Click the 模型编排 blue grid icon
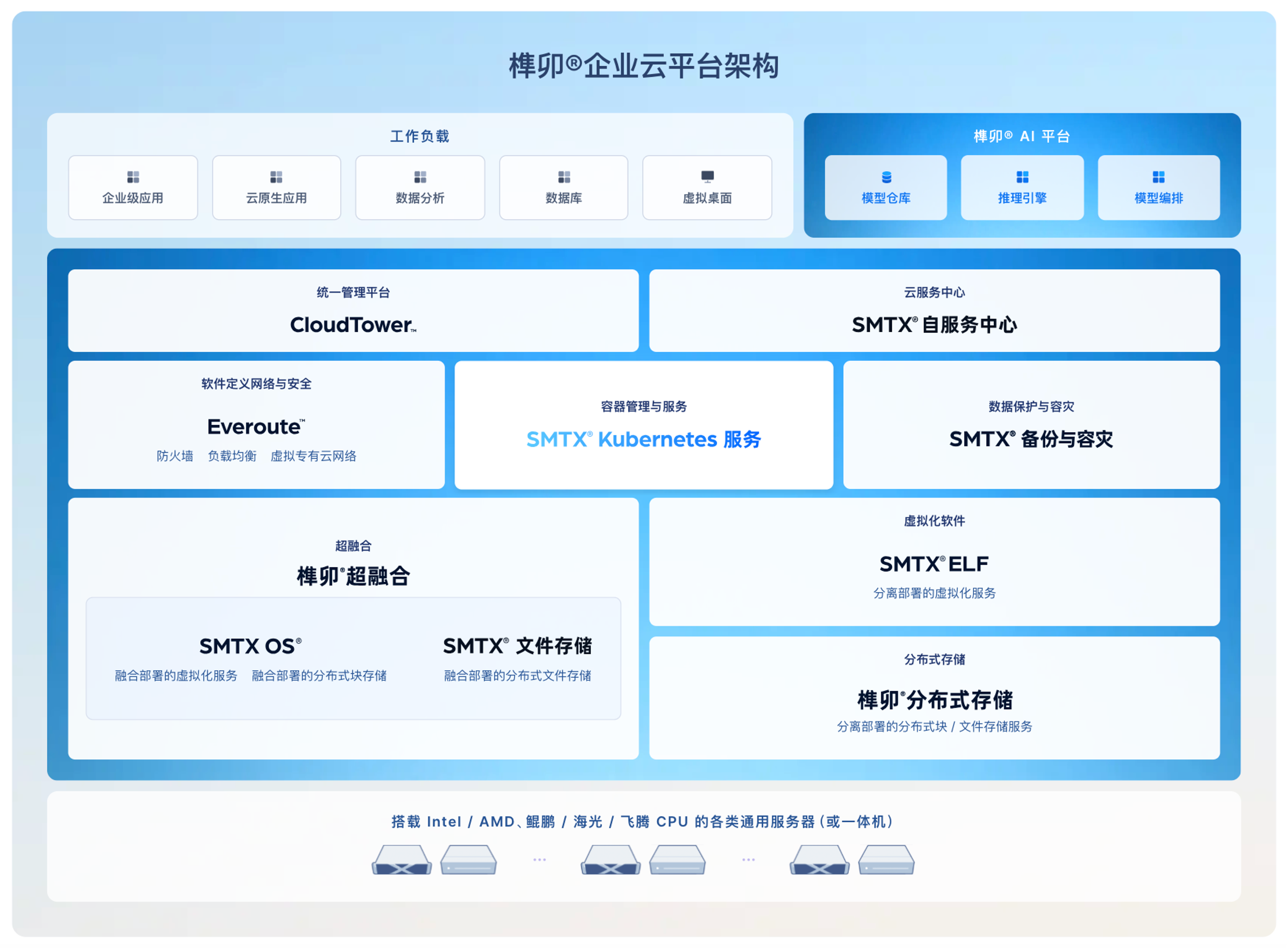The image size is (1288, 950). pyautogui.click(x=1159, y=177)
